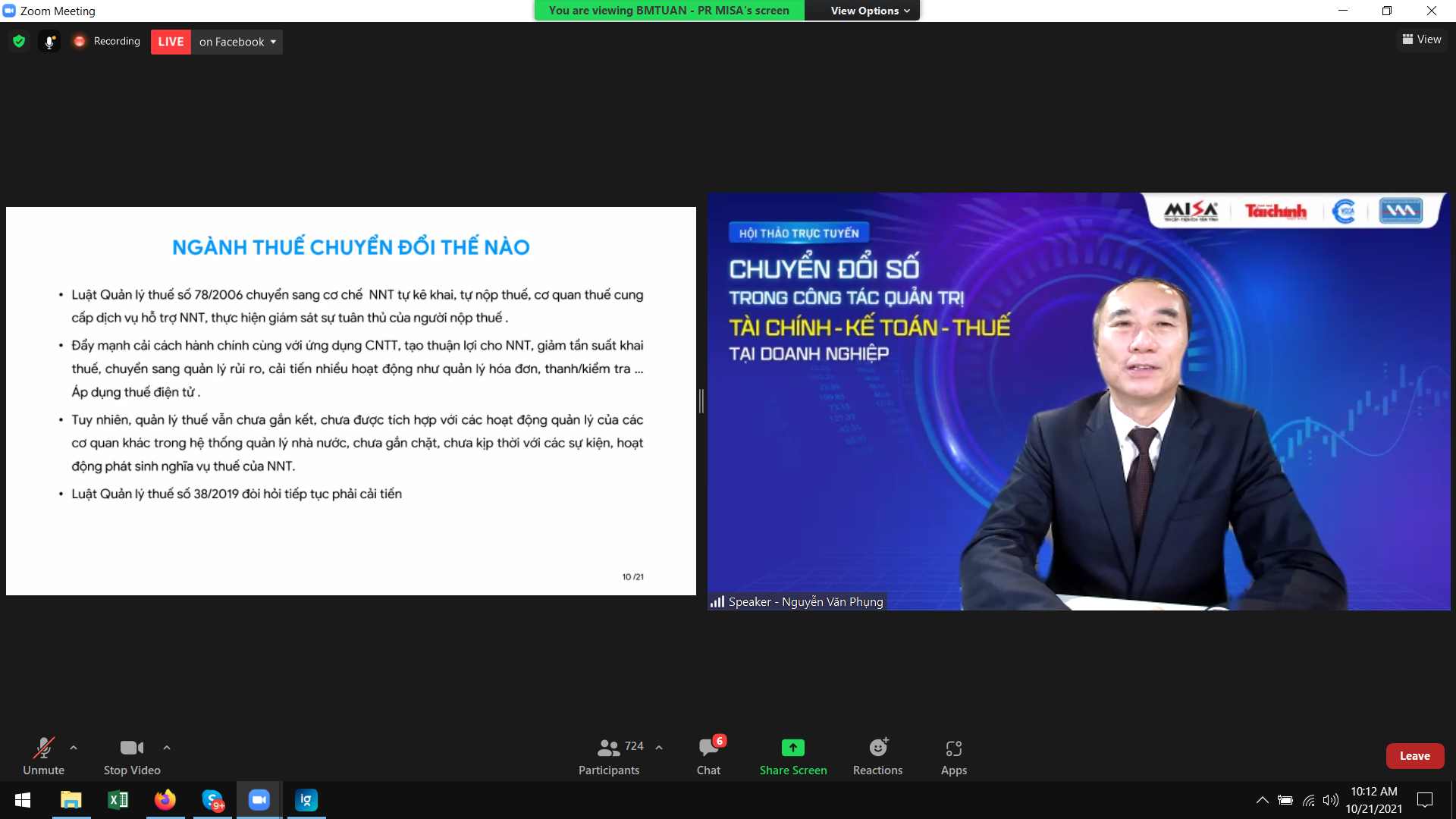Screen dimensions: 1456x819
Task: Expand audio options arrow beside Unmute
Action: click(x=74, y=748)
